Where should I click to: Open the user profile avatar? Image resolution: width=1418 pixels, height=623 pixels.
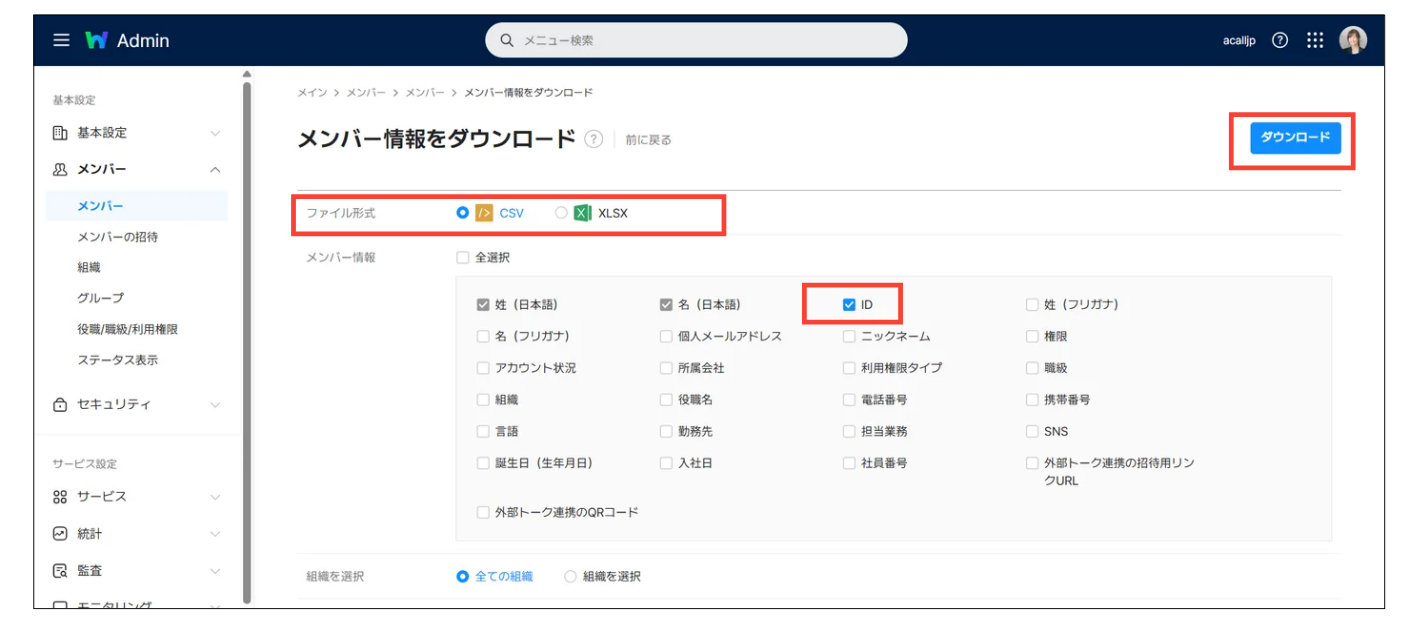1352,40
